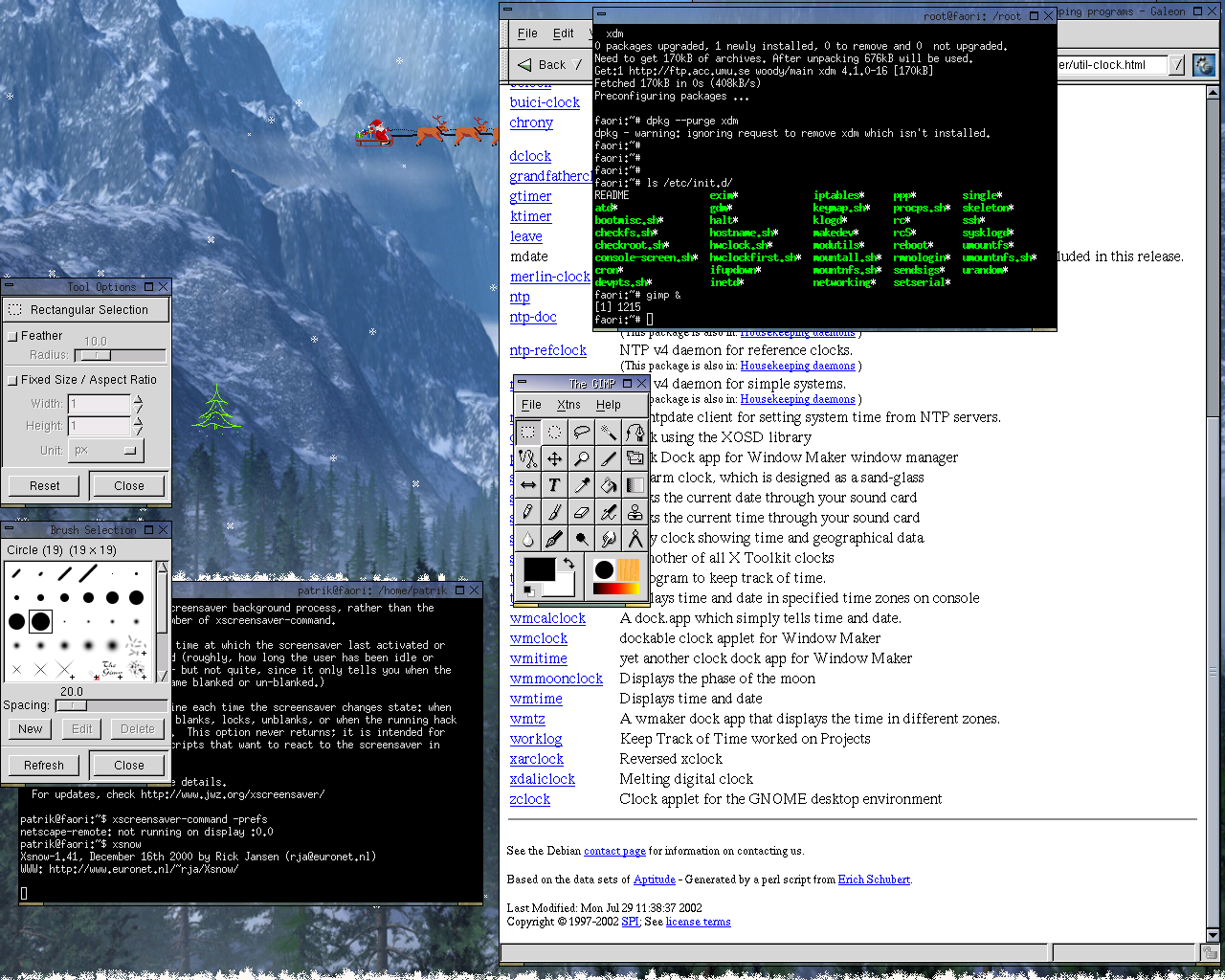Screen dimensions: 1225x980
Task: Select the Fuzzy Select magic wand tool
Action: 608,432
